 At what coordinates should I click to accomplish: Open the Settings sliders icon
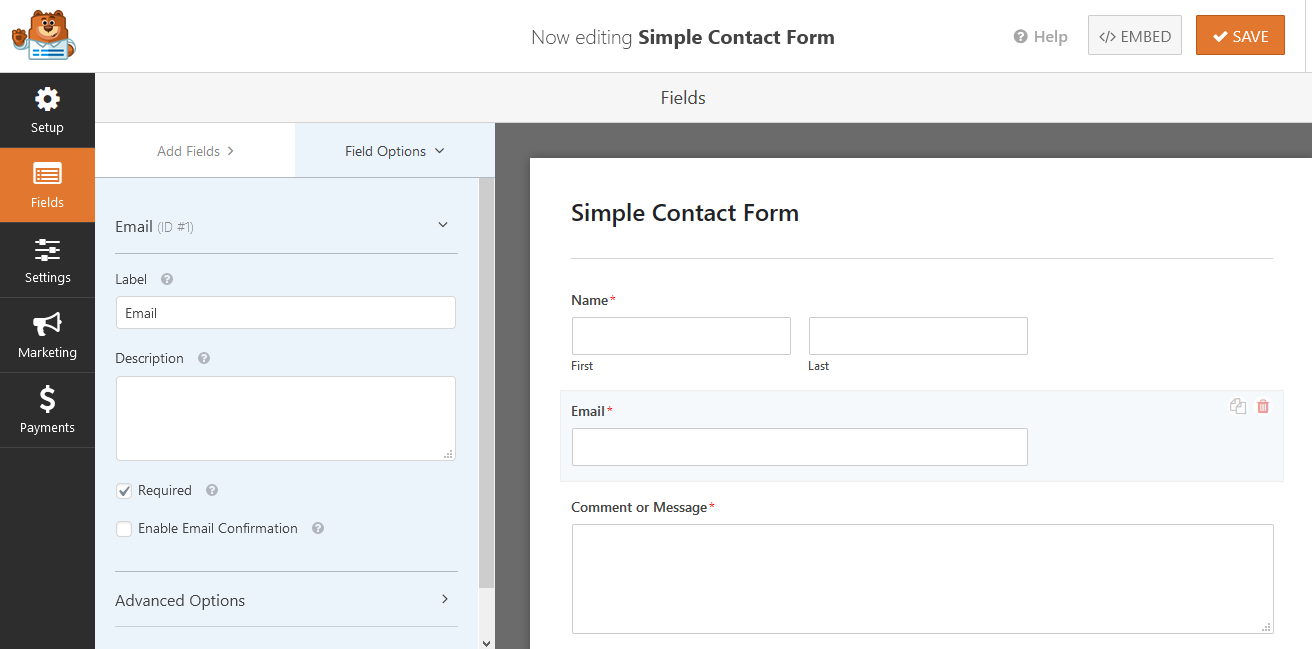click(x=47, y=250)
